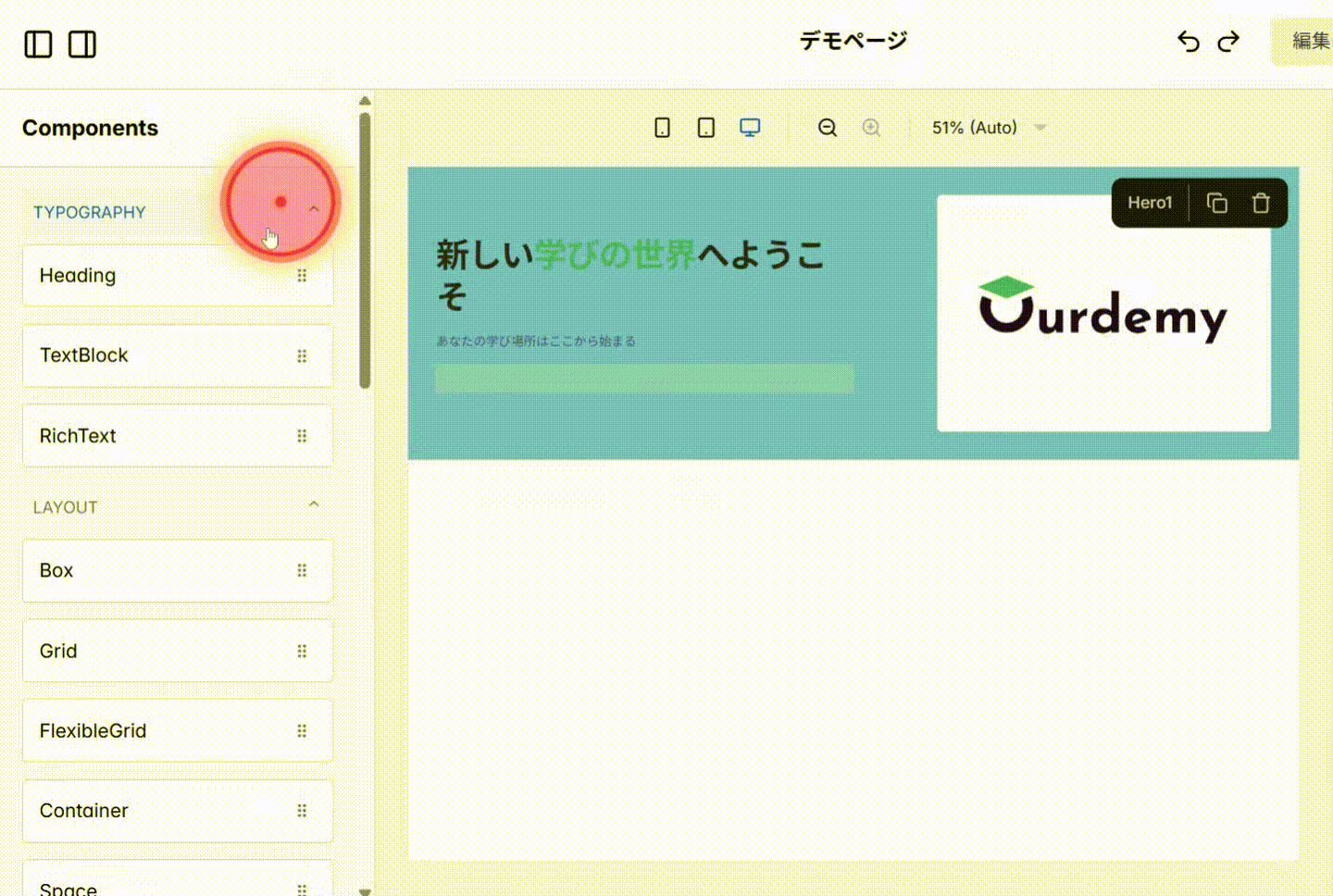Select the Hero1 label in the overlay

[x=1150, y=203]
